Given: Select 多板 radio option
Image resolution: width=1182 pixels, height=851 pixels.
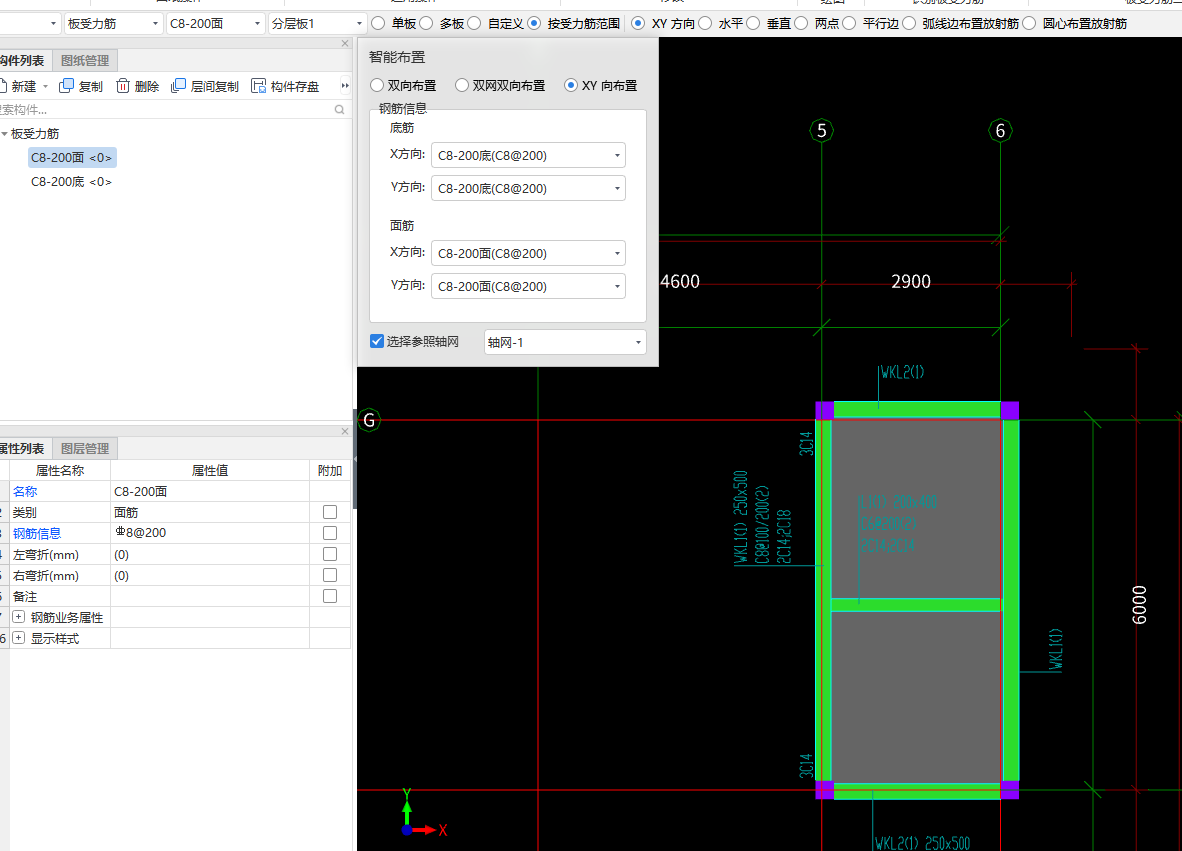Looking at the screenshot, I should pos(427,23).
